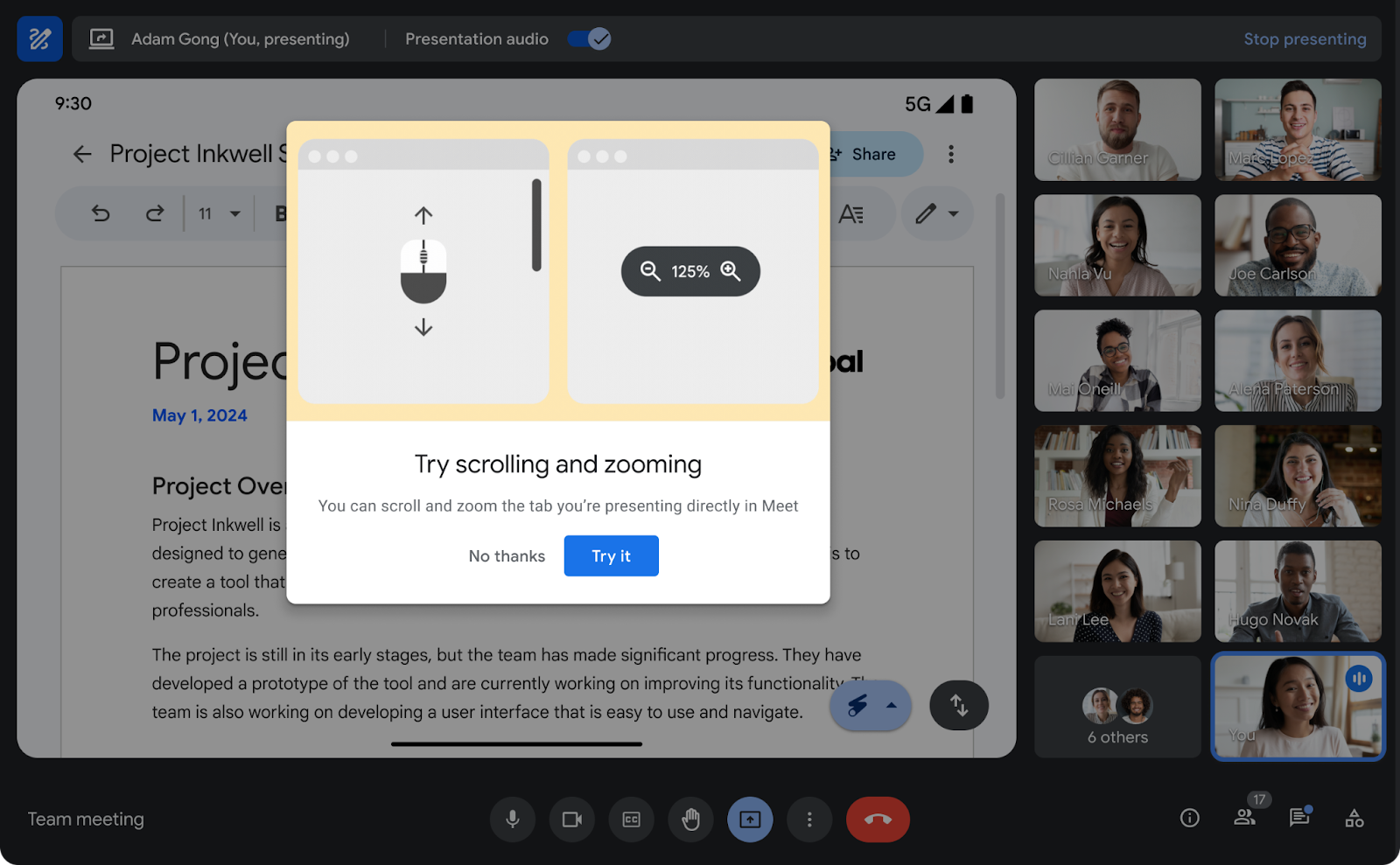Viewport: 1400px width, 865px height.
Task: Enable closed captions
Action: [x=631, y=820]
